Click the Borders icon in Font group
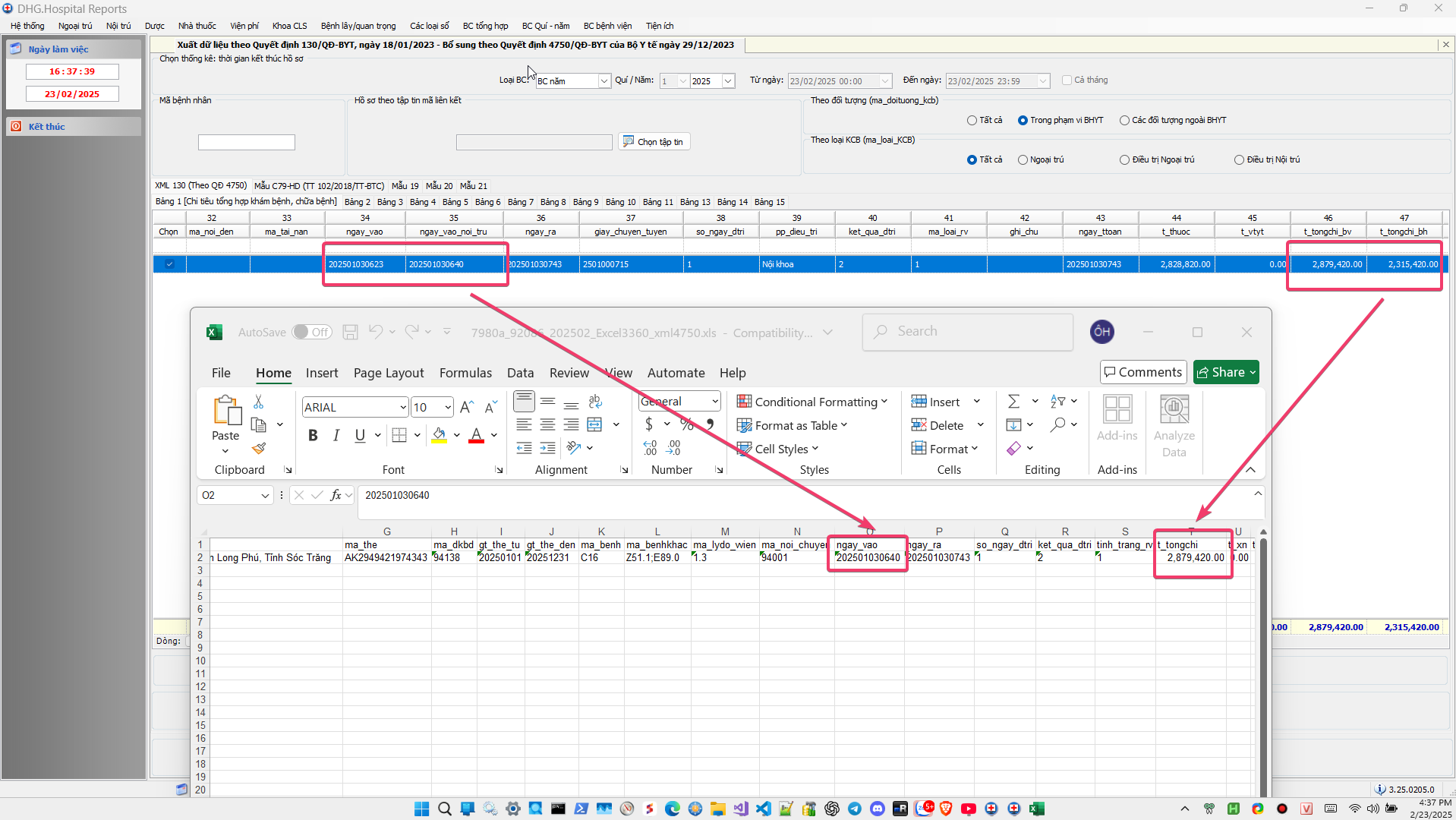The height and width of the screenshot is (820, 1456). (399, 435)
